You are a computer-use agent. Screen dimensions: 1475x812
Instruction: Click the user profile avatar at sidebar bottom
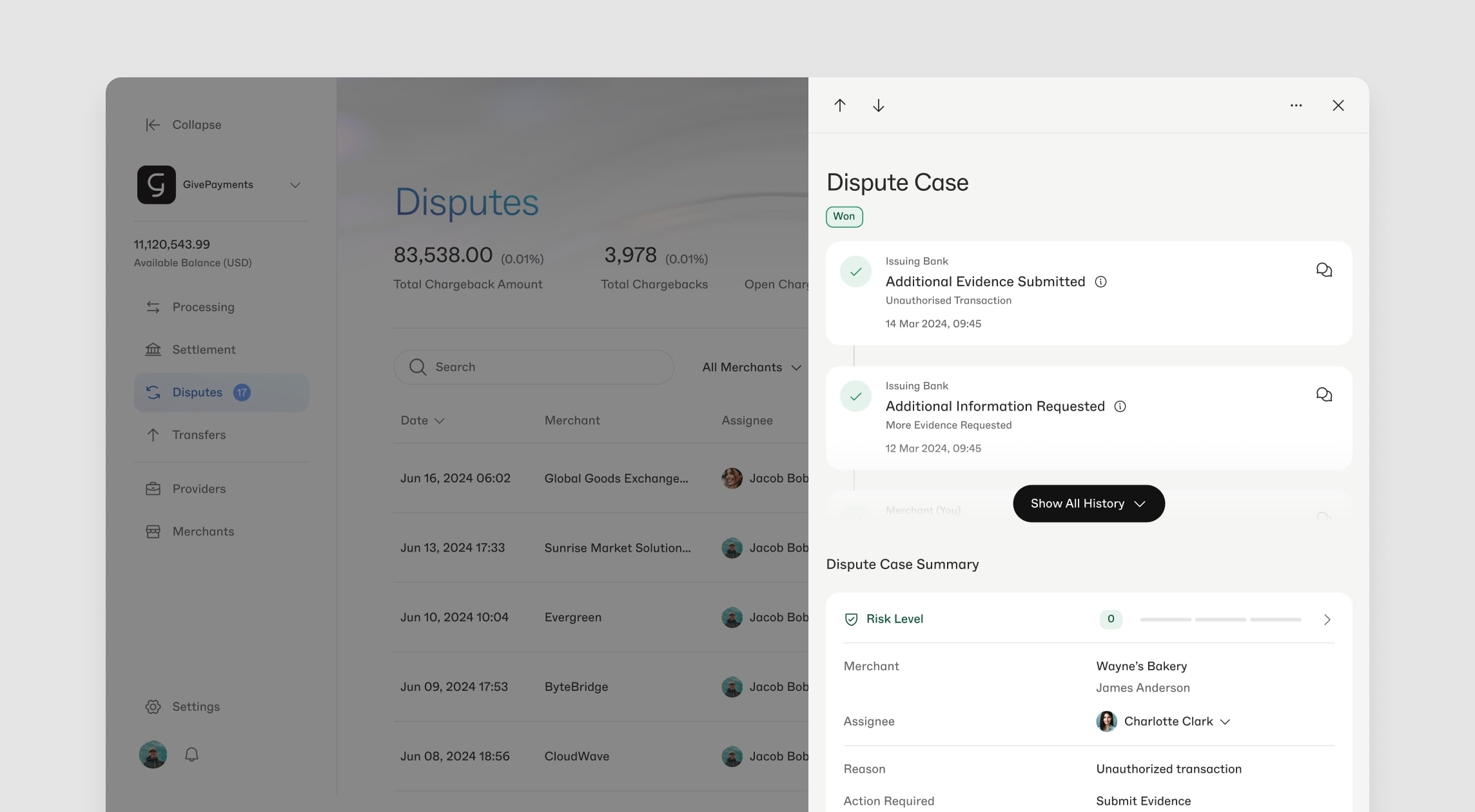[x=153, y=755]
